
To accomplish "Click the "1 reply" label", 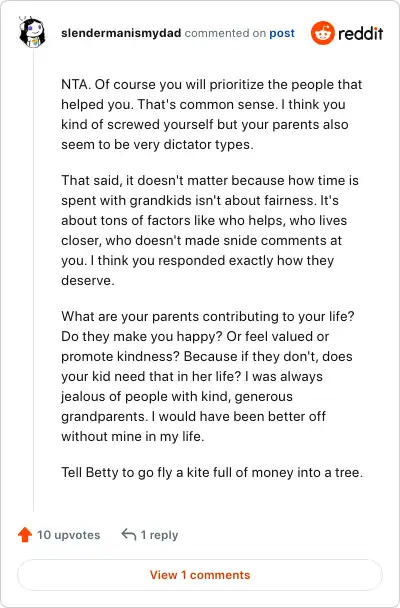I will click(159, 535).
